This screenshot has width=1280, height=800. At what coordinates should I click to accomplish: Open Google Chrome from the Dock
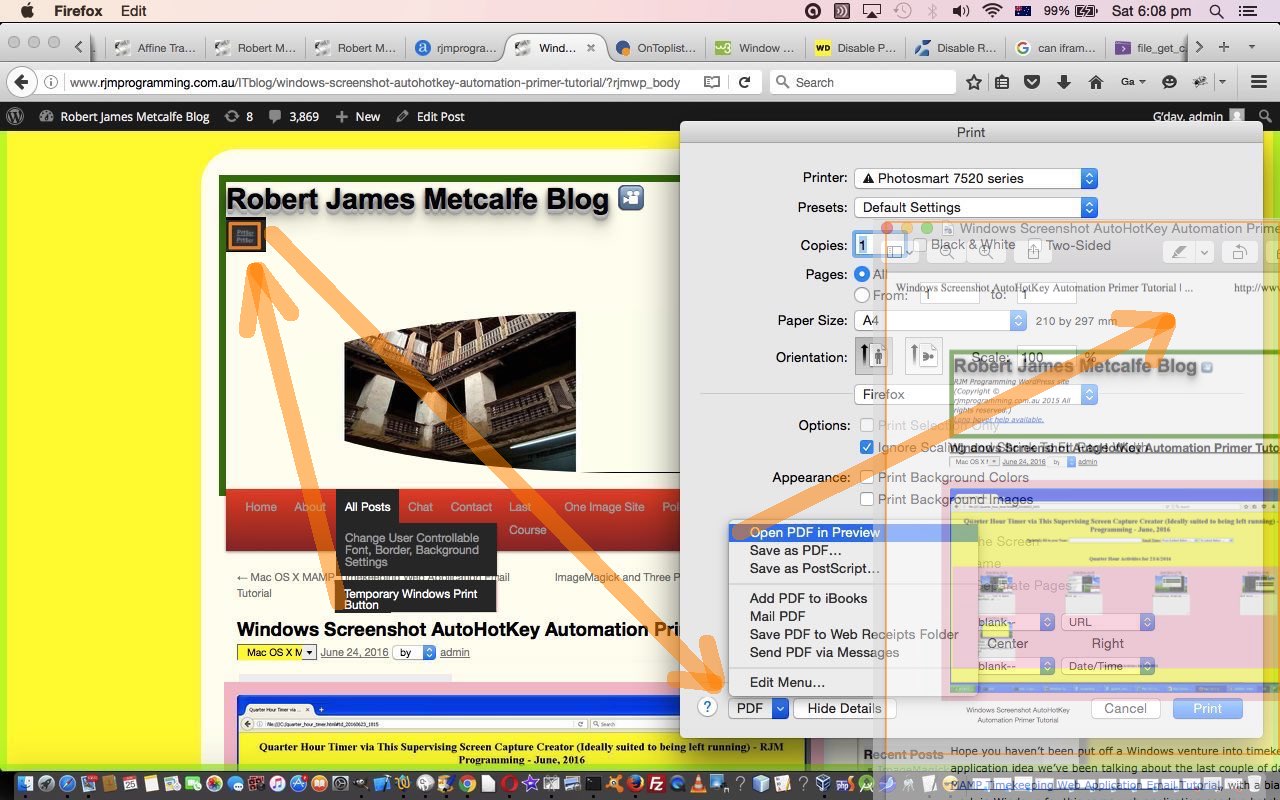pos(467,785)
